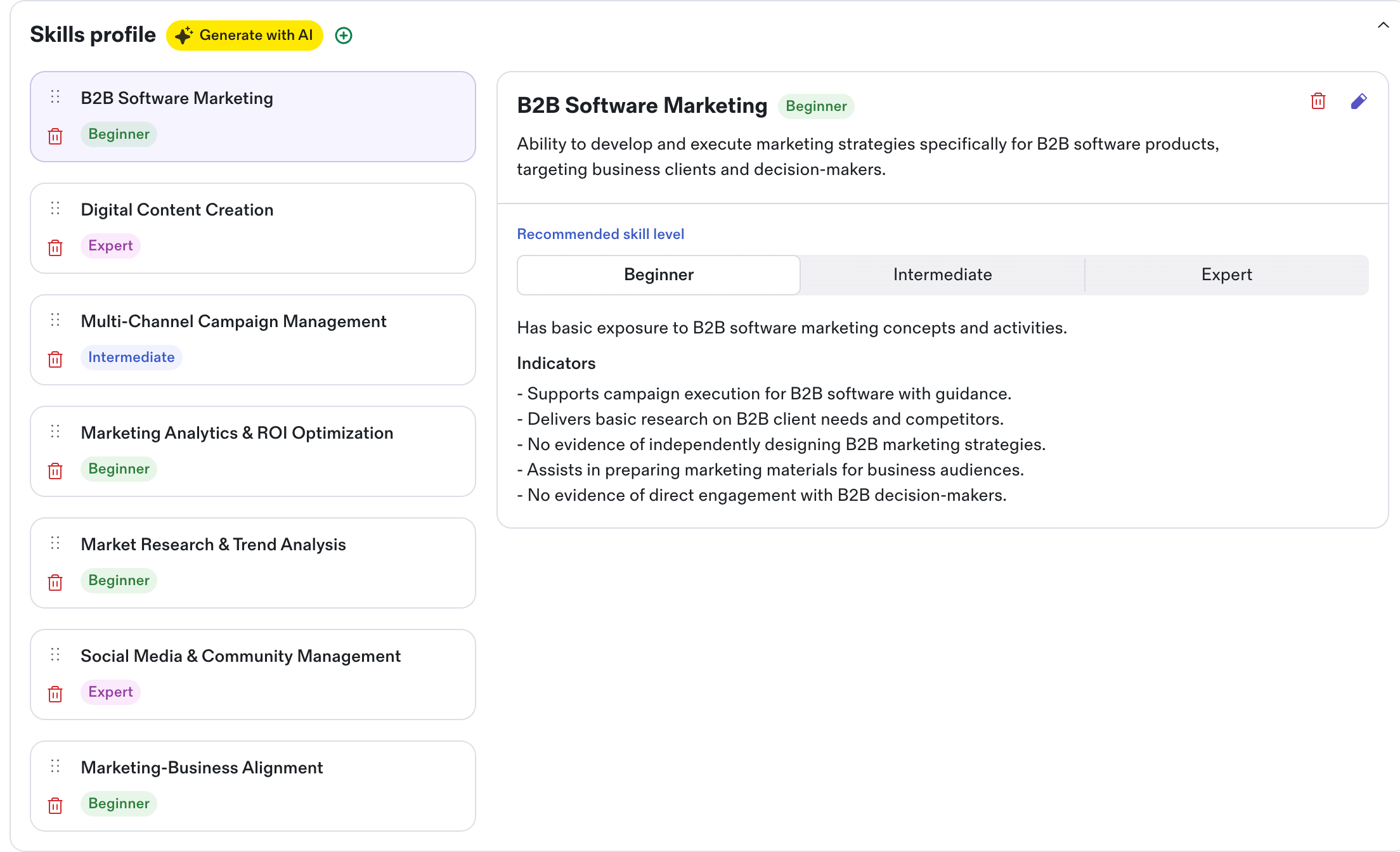Open Social Media & Community Management skill
1400x852 pixels.
tap(253, 674)
